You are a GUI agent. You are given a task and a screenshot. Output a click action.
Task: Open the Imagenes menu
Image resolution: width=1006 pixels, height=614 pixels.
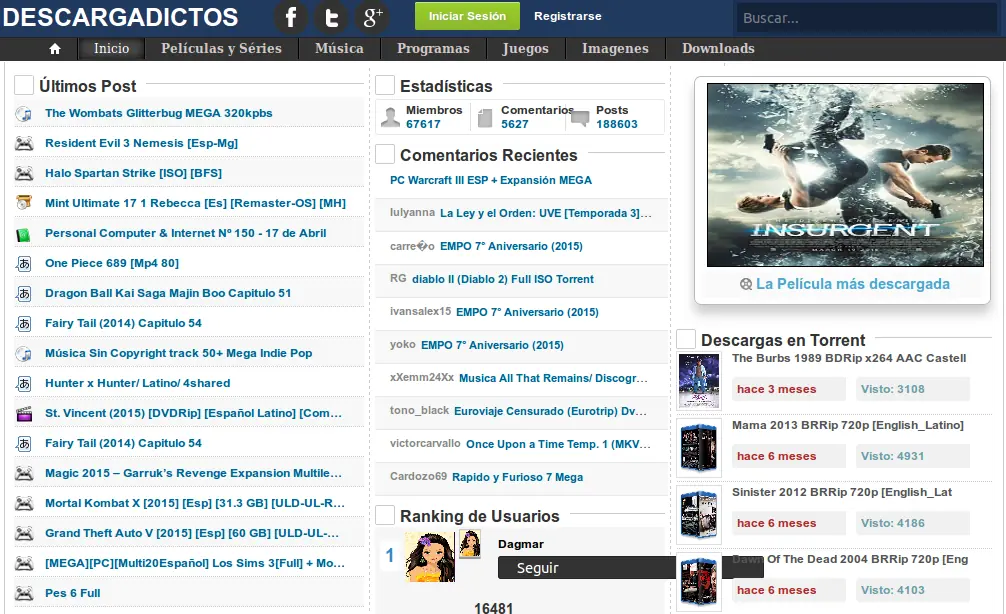(615, 49)
